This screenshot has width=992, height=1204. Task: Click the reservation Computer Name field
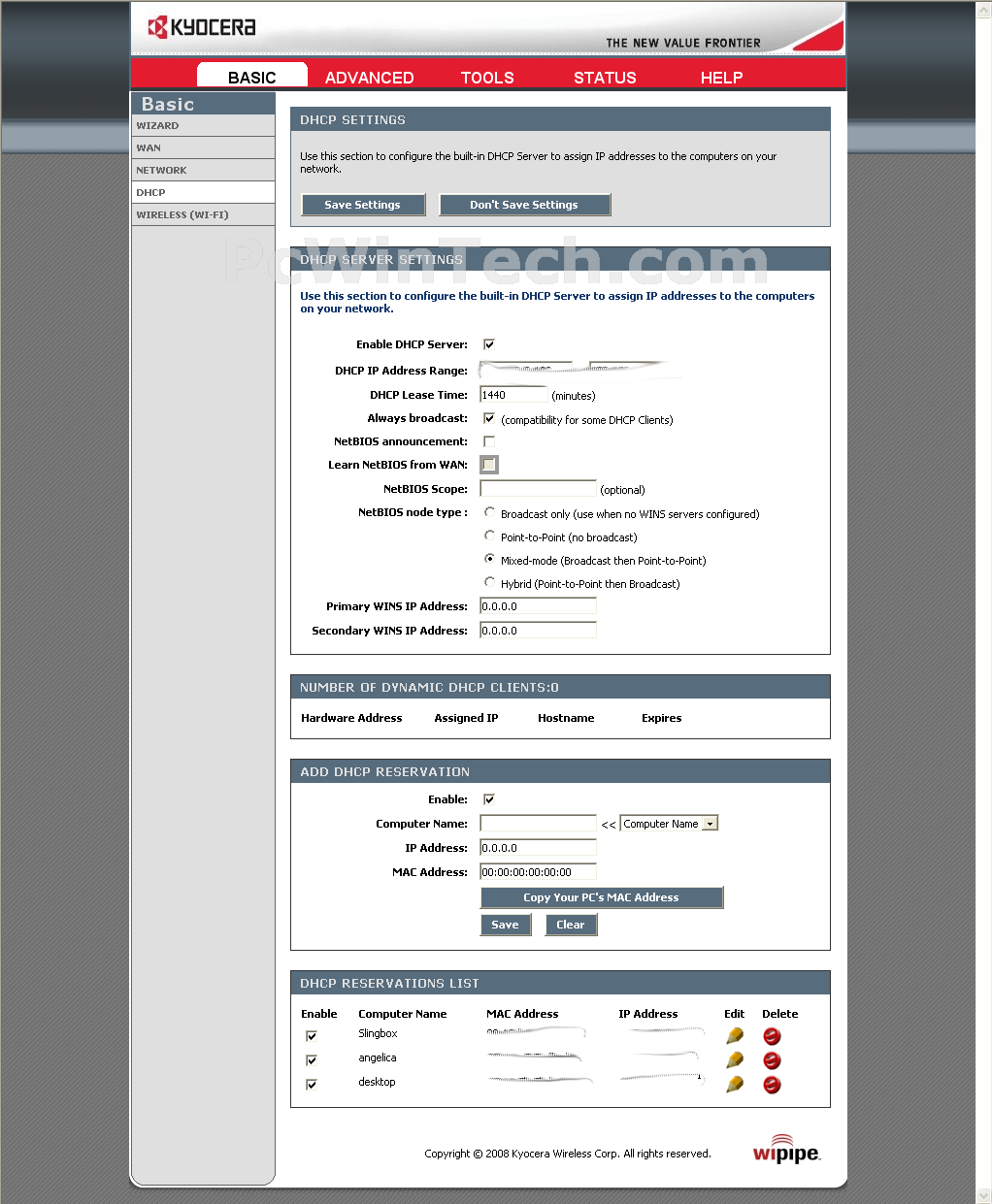pos(538,824)
